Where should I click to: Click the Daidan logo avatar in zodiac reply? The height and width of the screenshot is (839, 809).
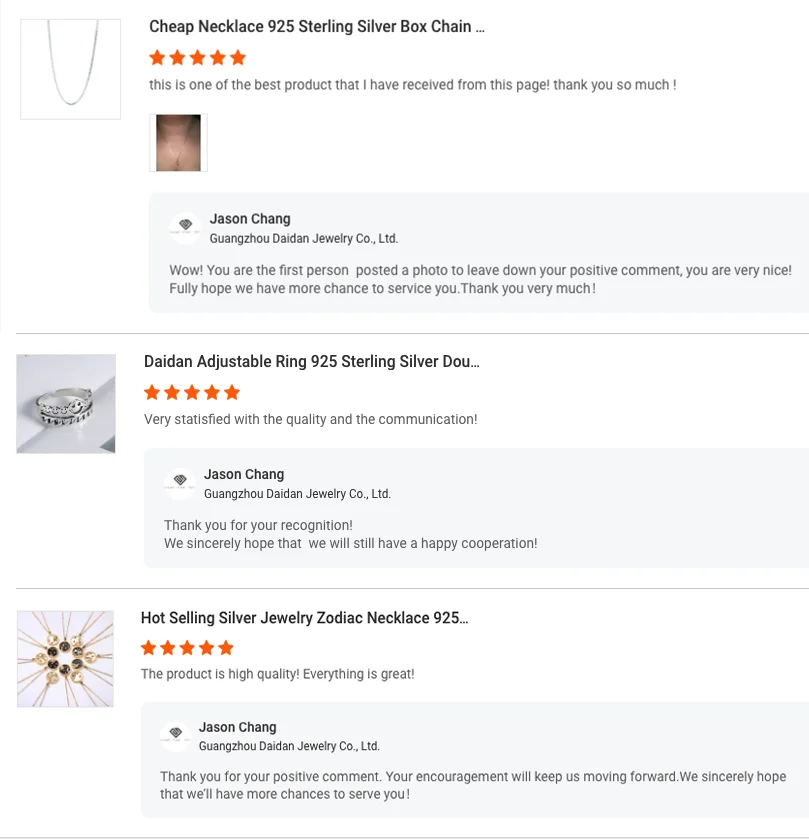(175, 735)
